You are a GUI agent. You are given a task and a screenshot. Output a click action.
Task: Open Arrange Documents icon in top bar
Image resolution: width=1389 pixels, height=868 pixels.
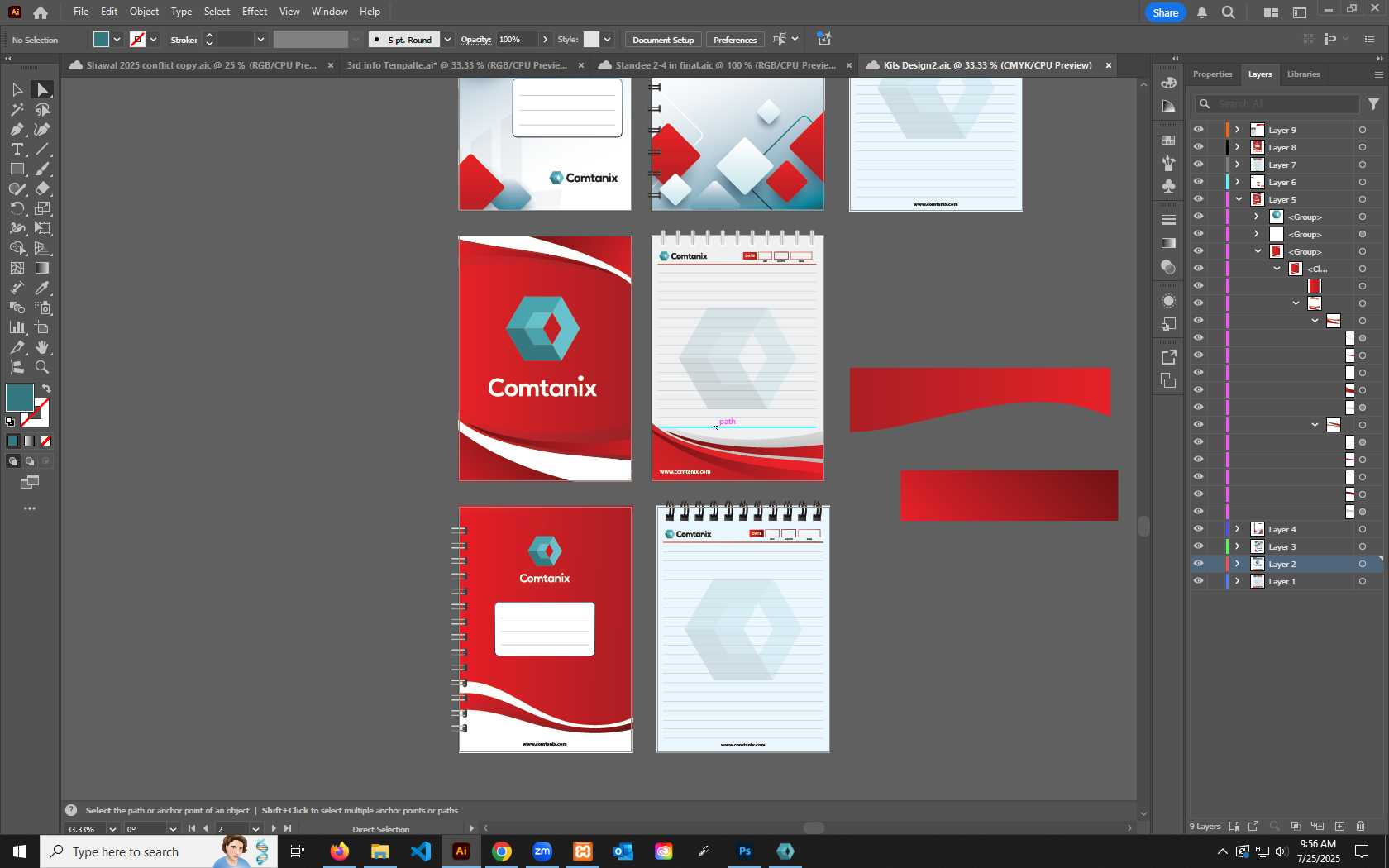click(1271, 12)
